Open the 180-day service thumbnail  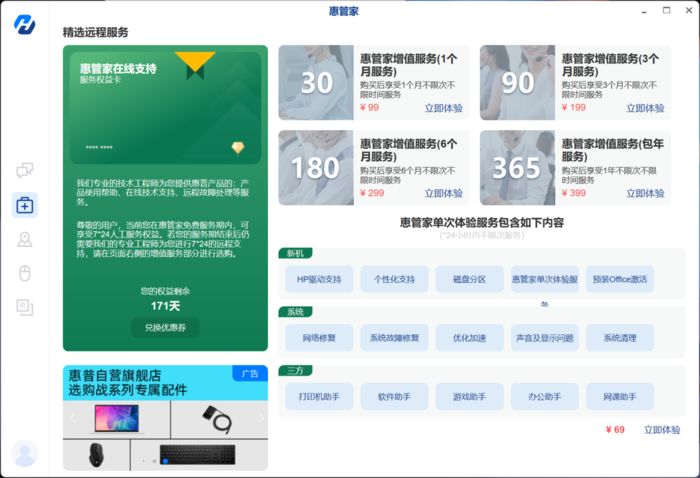point(316,168)
